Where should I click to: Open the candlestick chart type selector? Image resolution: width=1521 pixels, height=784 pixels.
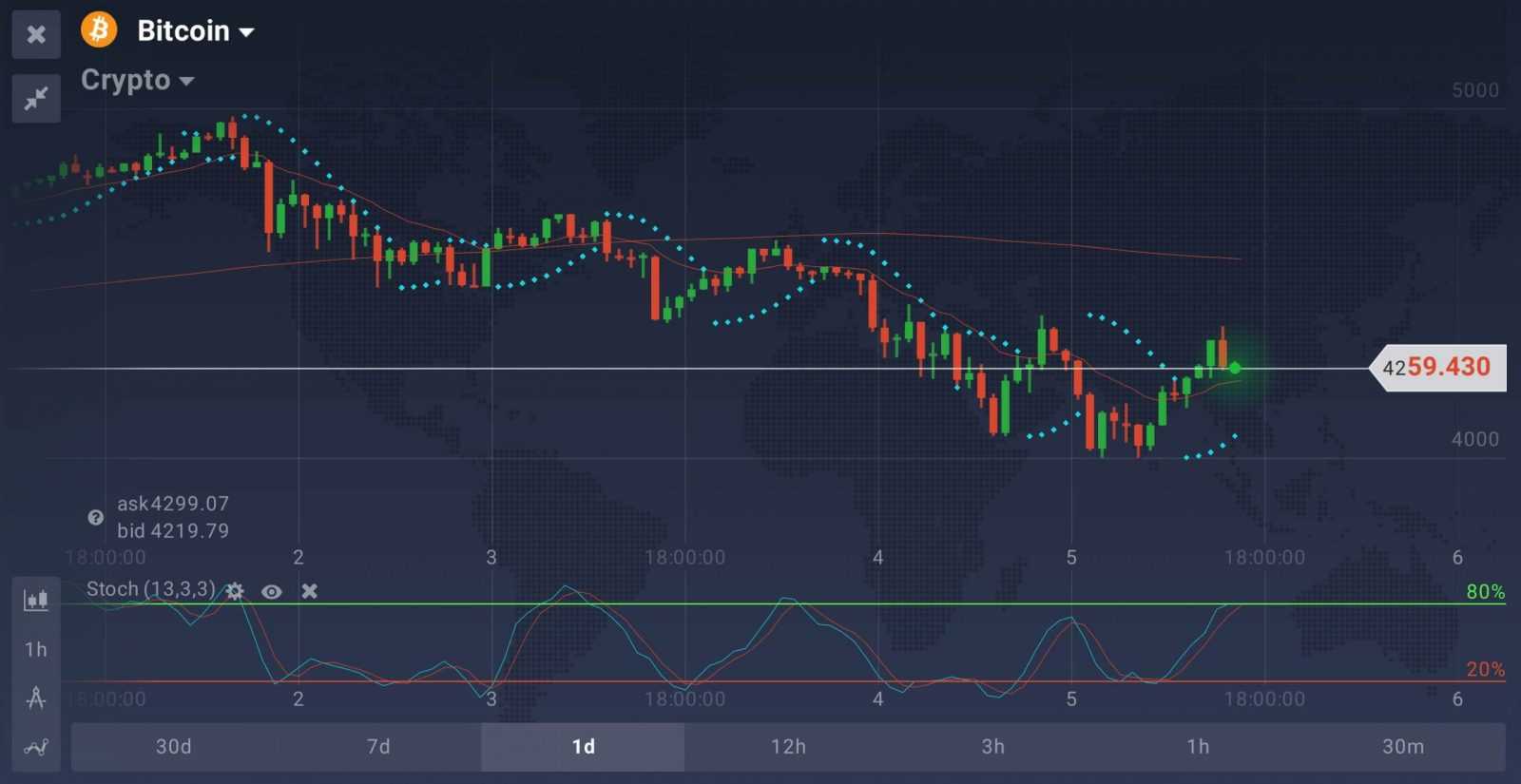pos(36,600)
